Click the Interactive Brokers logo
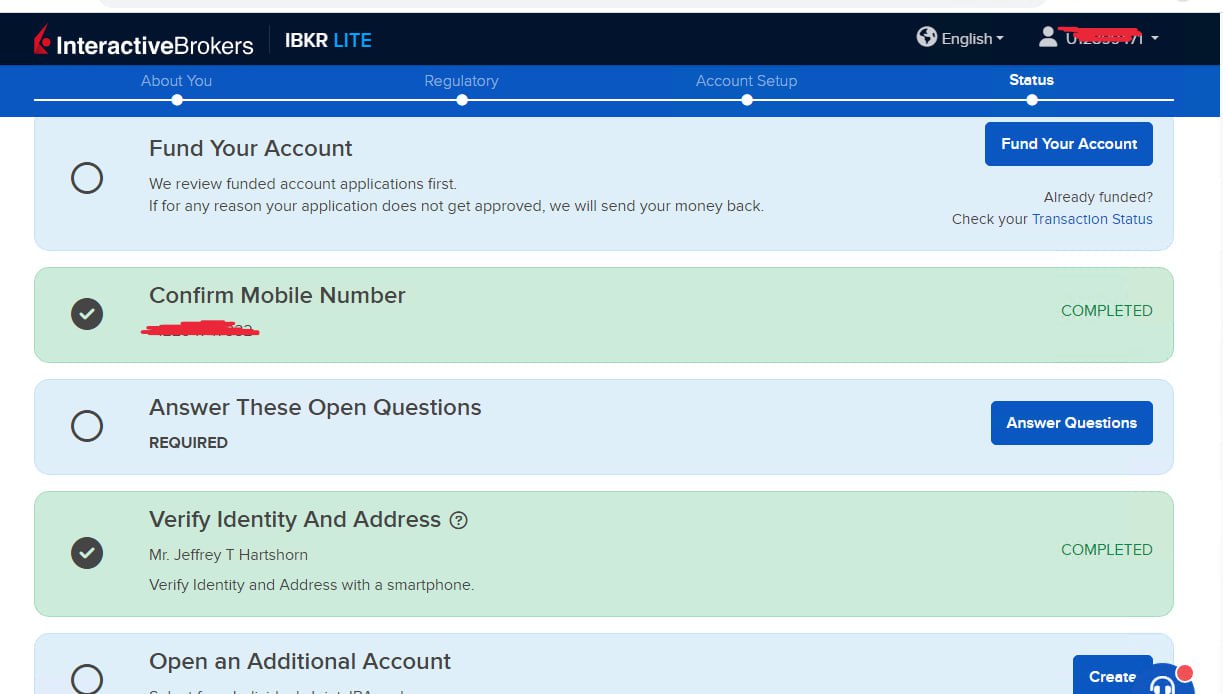 tap(144, 42)
